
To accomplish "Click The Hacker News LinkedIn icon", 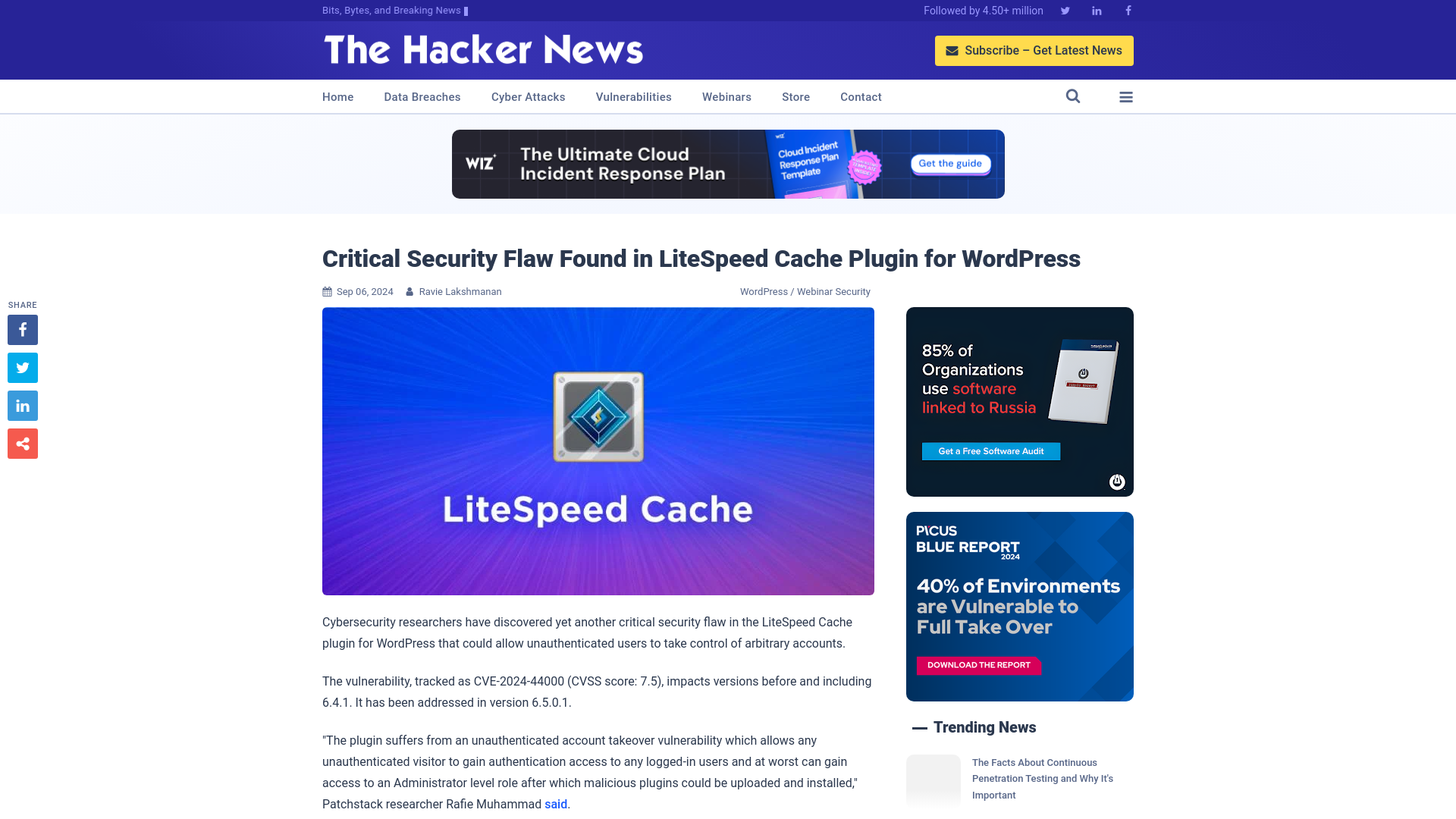I will (1096, 10).
